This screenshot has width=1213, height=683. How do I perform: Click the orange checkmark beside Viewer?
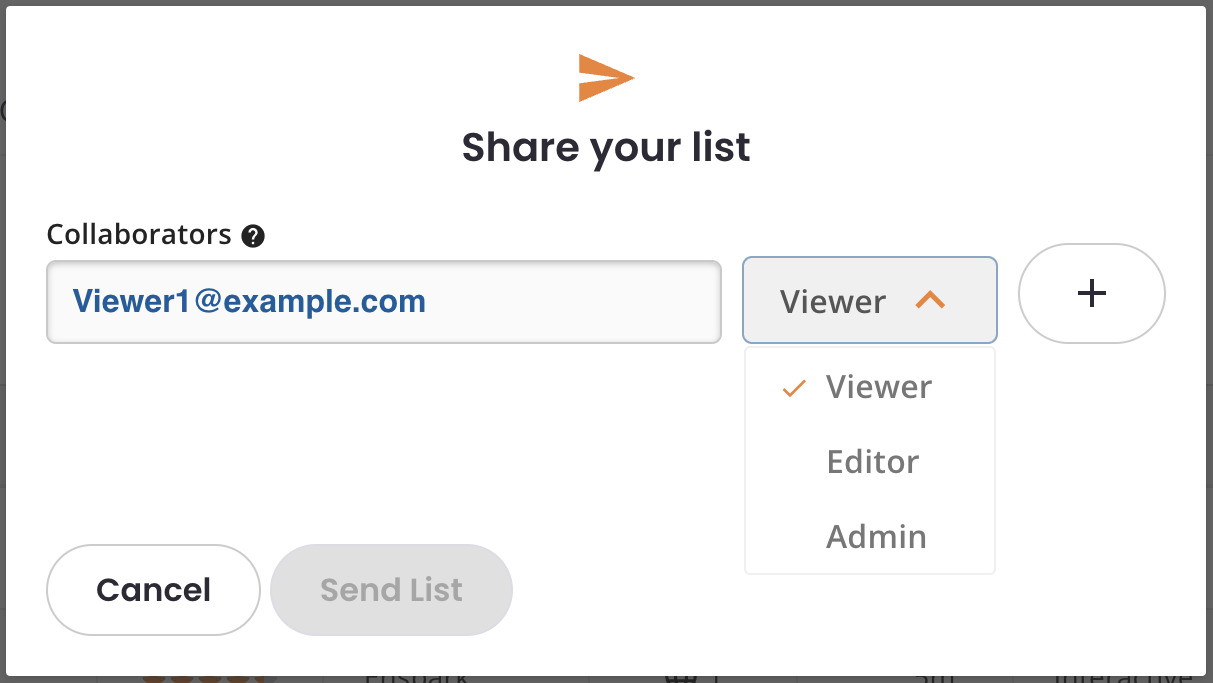[794, 388]
